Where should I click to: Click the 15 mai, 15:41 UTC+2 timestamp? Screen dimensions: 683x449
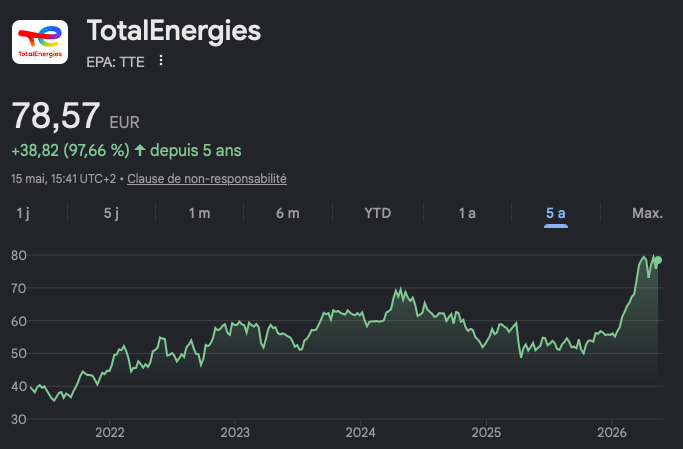[64, 179]
